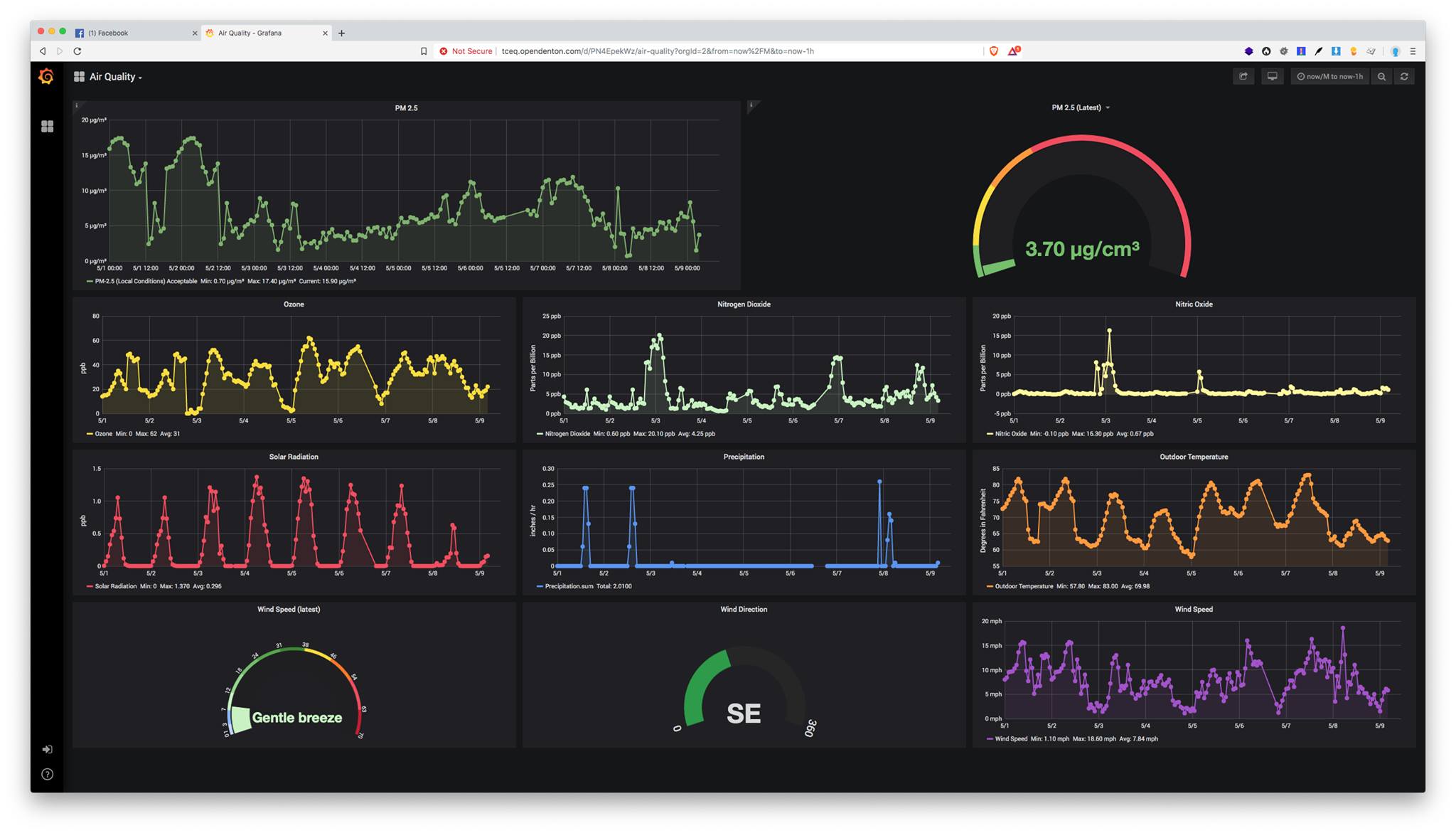Open the purple Wind Speed graph panel title

[1194, 609]
